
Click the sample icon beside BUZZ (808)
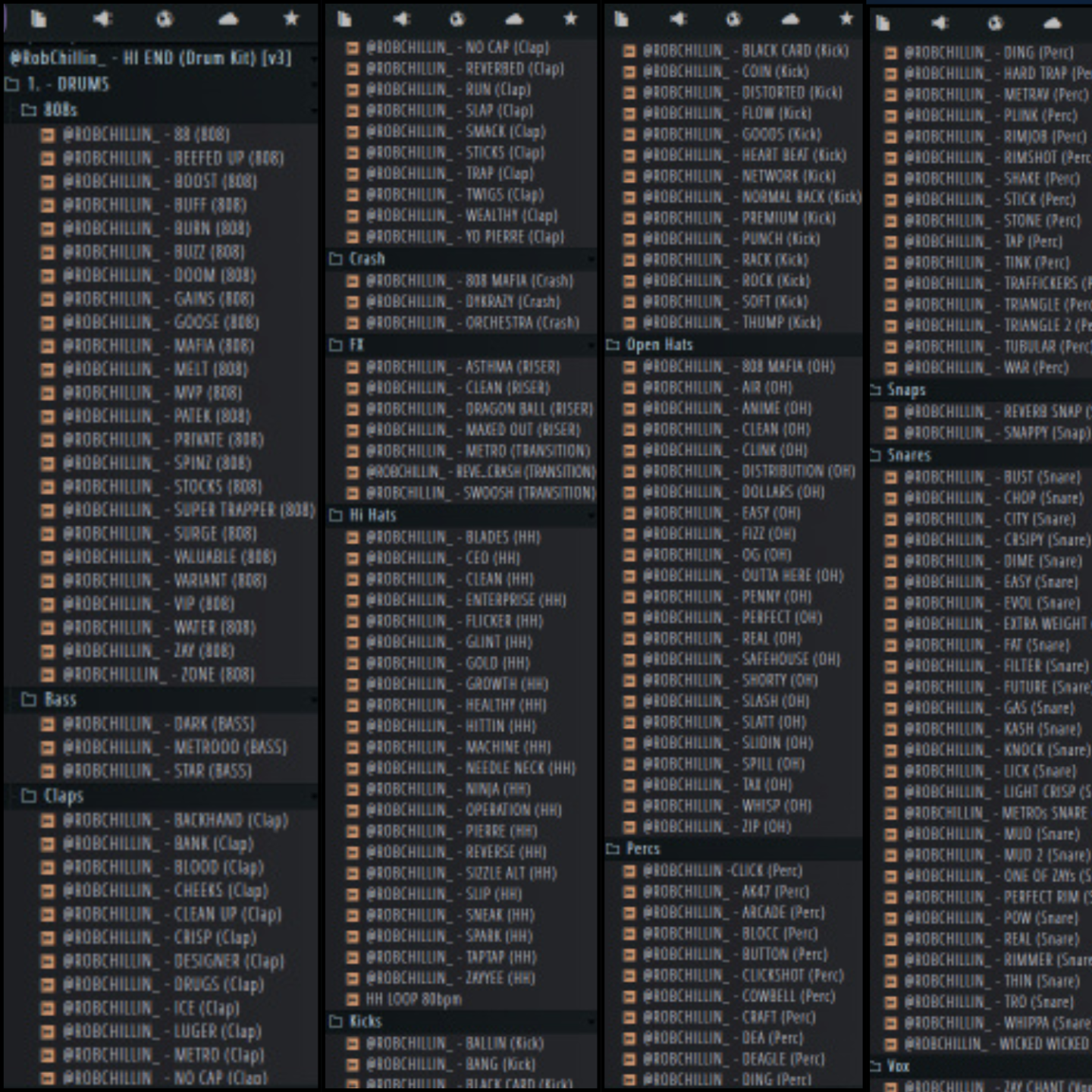(x=47, y=252)
